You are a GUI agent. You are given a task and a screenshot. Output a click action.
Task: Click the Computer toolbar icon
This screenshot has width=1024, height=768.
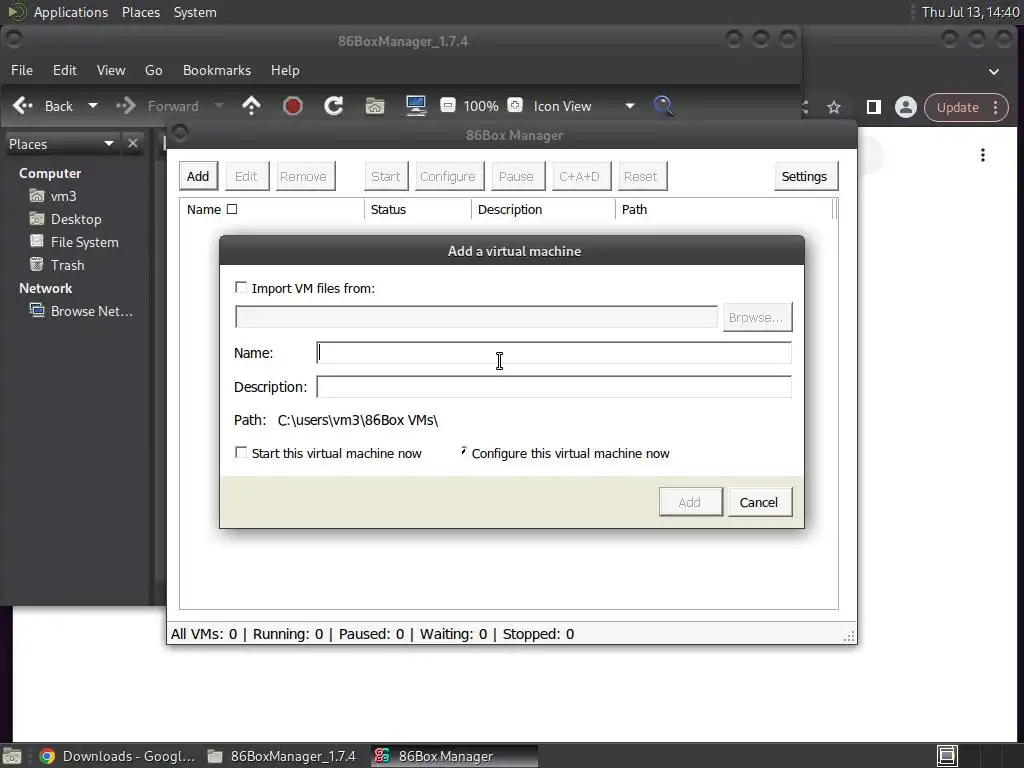pos(416,106)
